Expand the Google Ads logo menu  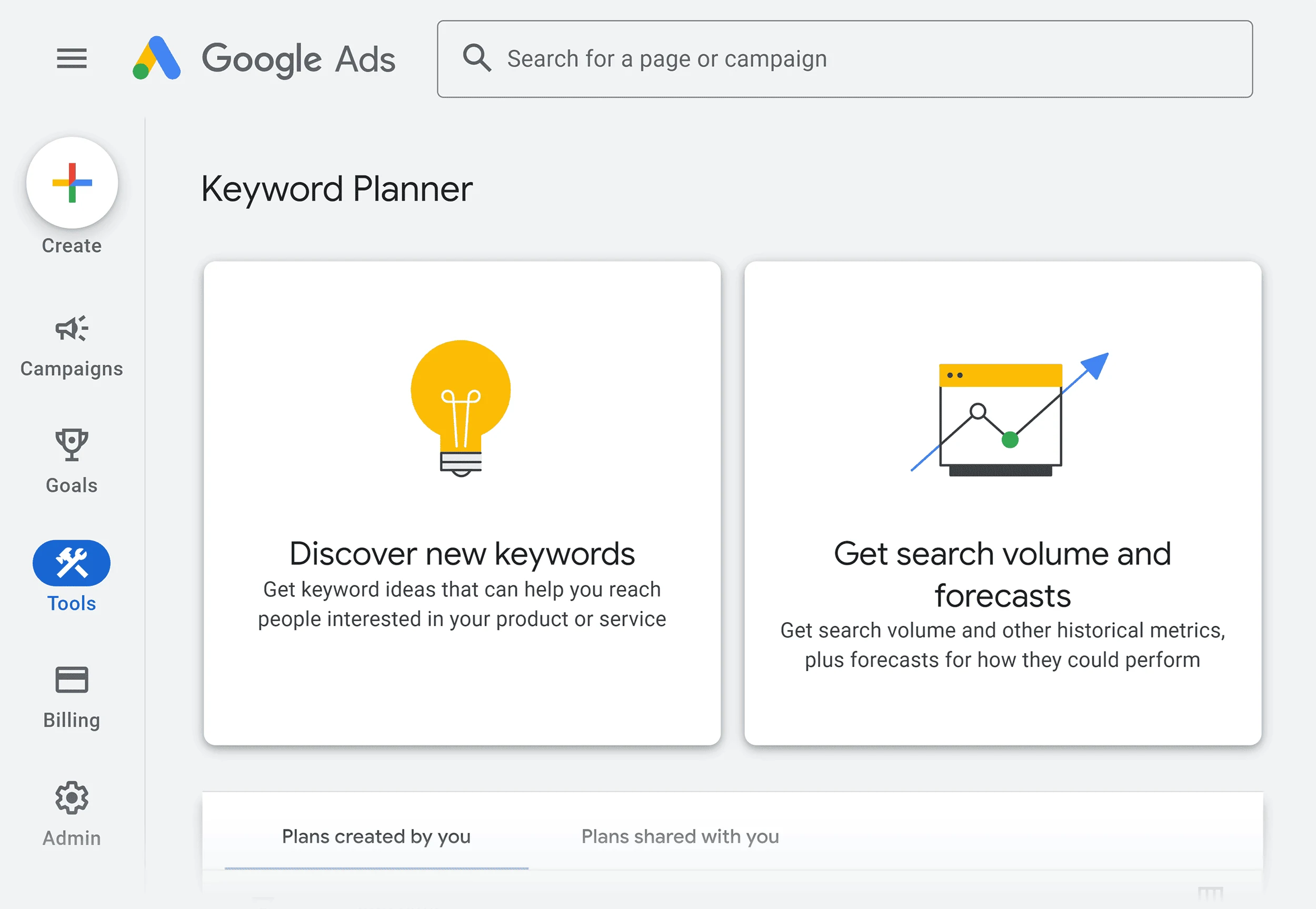[72, 58]
